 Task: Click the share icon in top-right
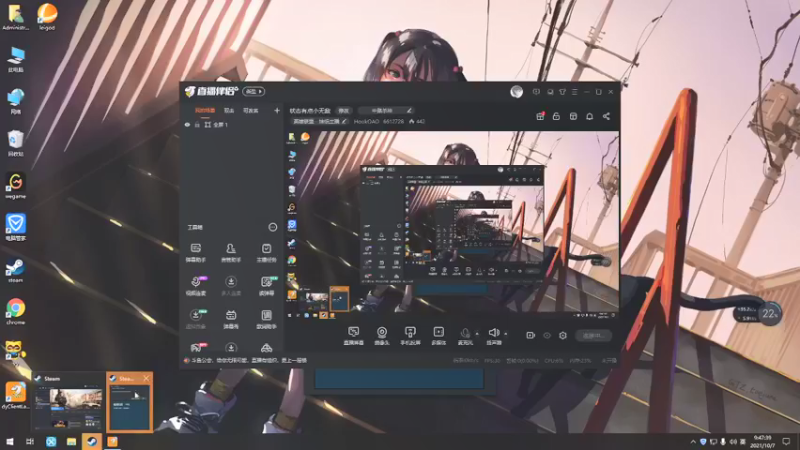(x=606, y=116)
